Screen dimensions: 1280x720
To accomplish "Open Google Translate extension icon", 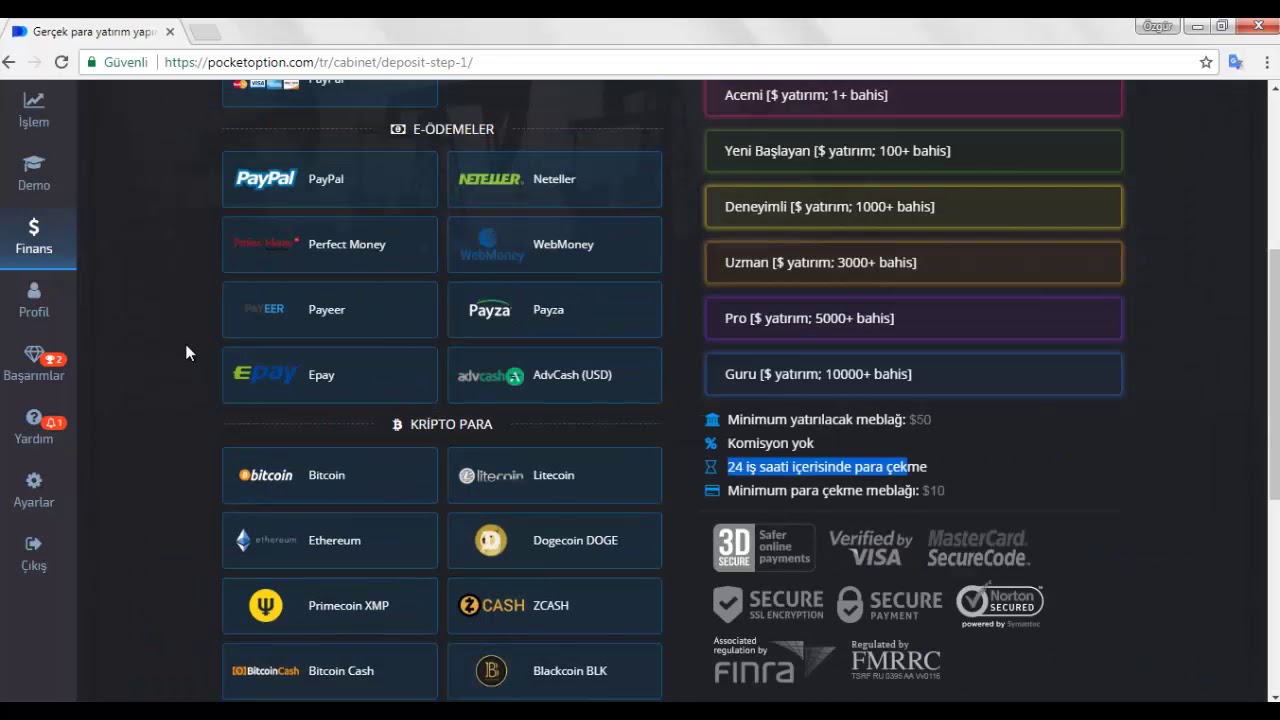I will point(1236,62).
